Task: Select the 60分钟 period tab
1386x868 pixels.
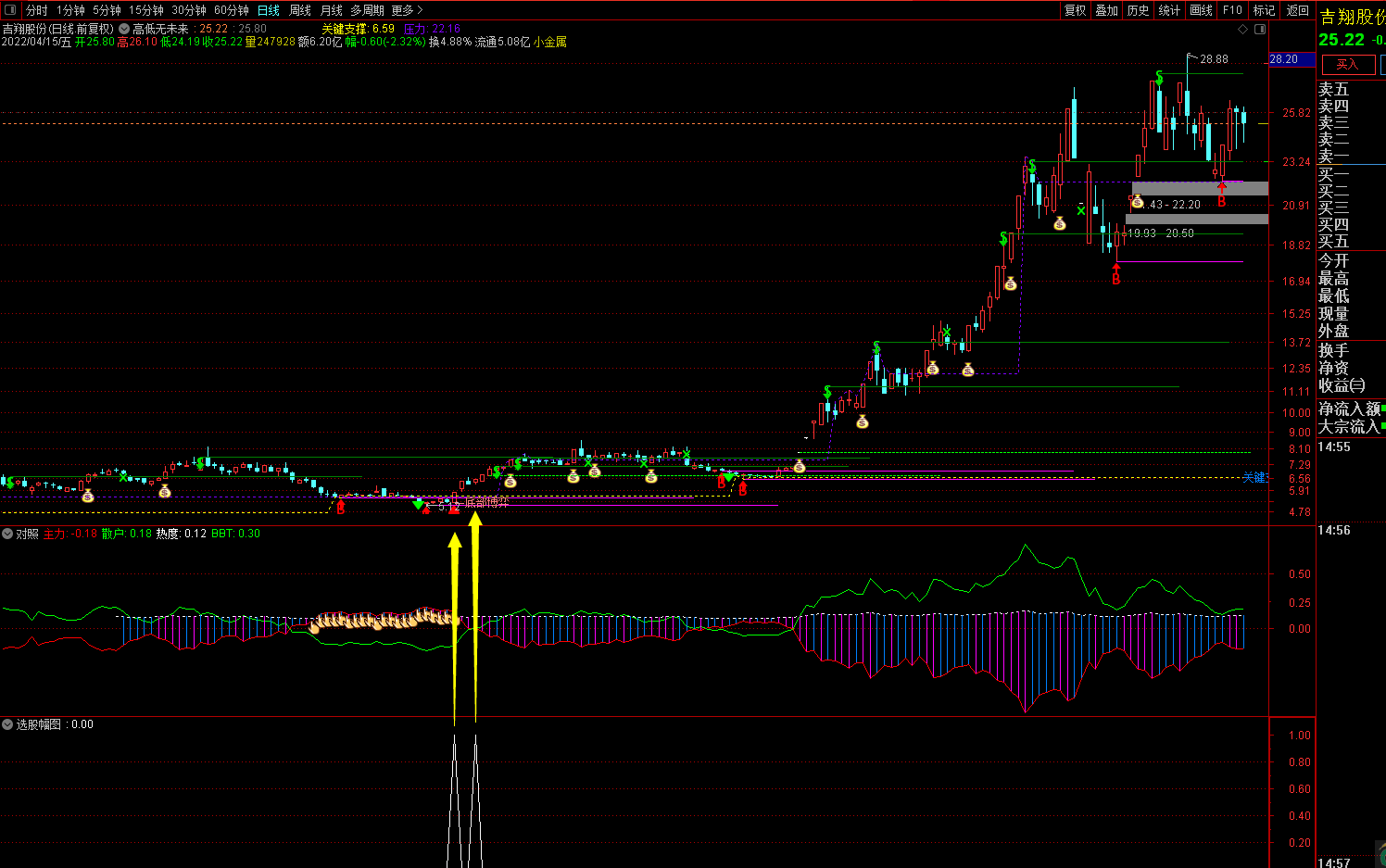Action: [x=232, y=10]
